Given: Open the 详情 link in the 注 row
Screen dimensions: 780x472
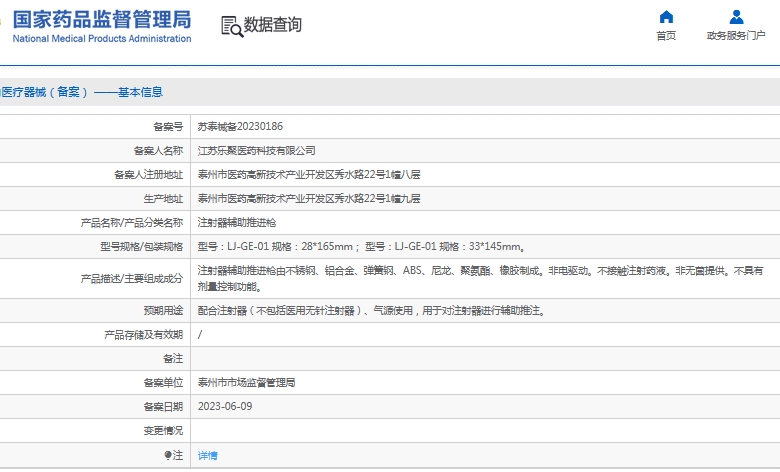Looking at the screenshot, I should [x=207, y=455].
